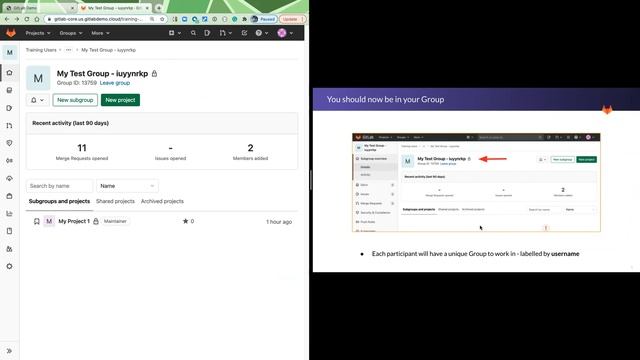Viewport: 640px width, 360px height.
Task: Expand the breadcrumb ellipsis
Action: tap(68, 50)
